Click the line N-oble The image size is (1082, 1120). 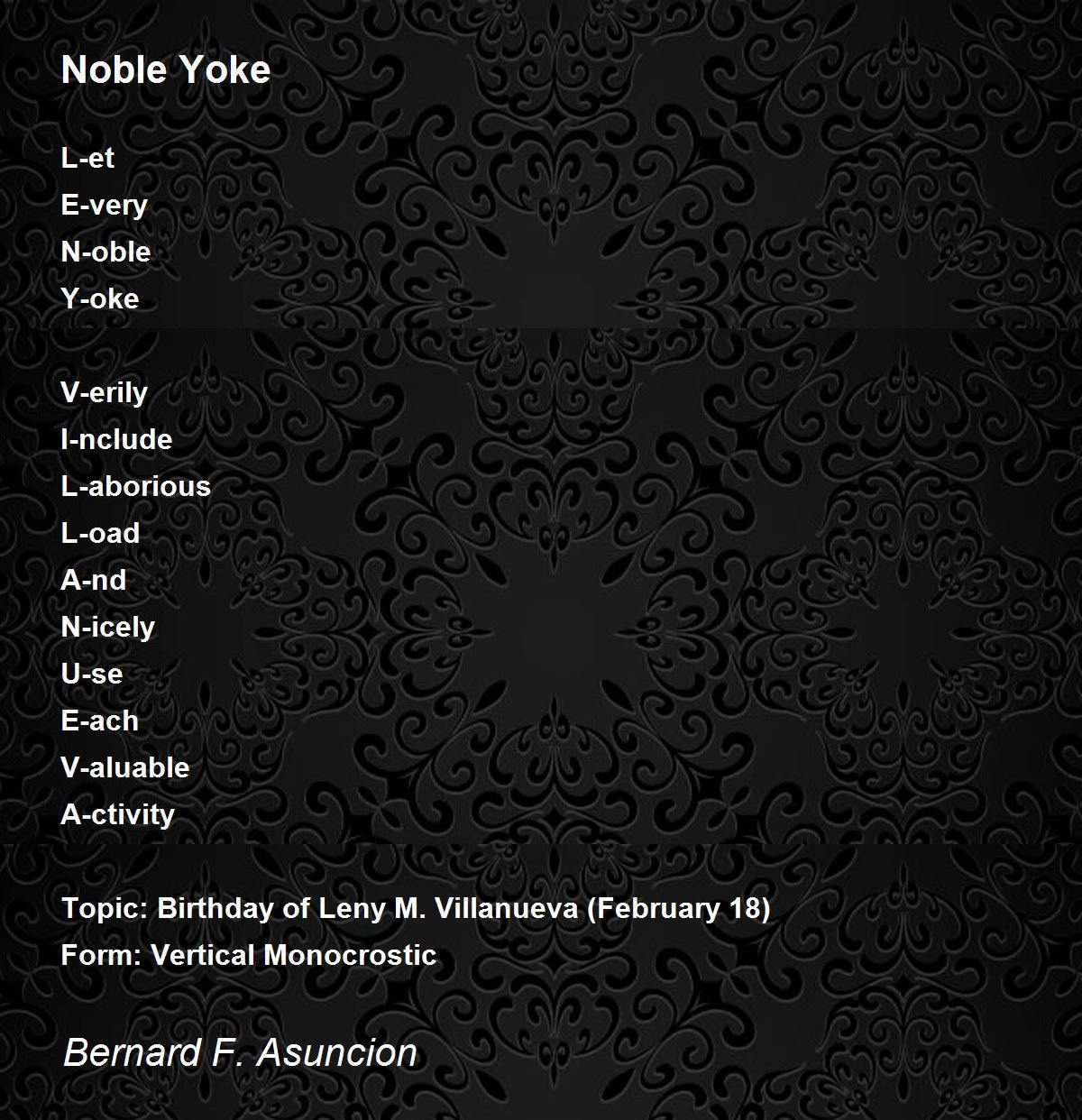click(x=105, y=252)
